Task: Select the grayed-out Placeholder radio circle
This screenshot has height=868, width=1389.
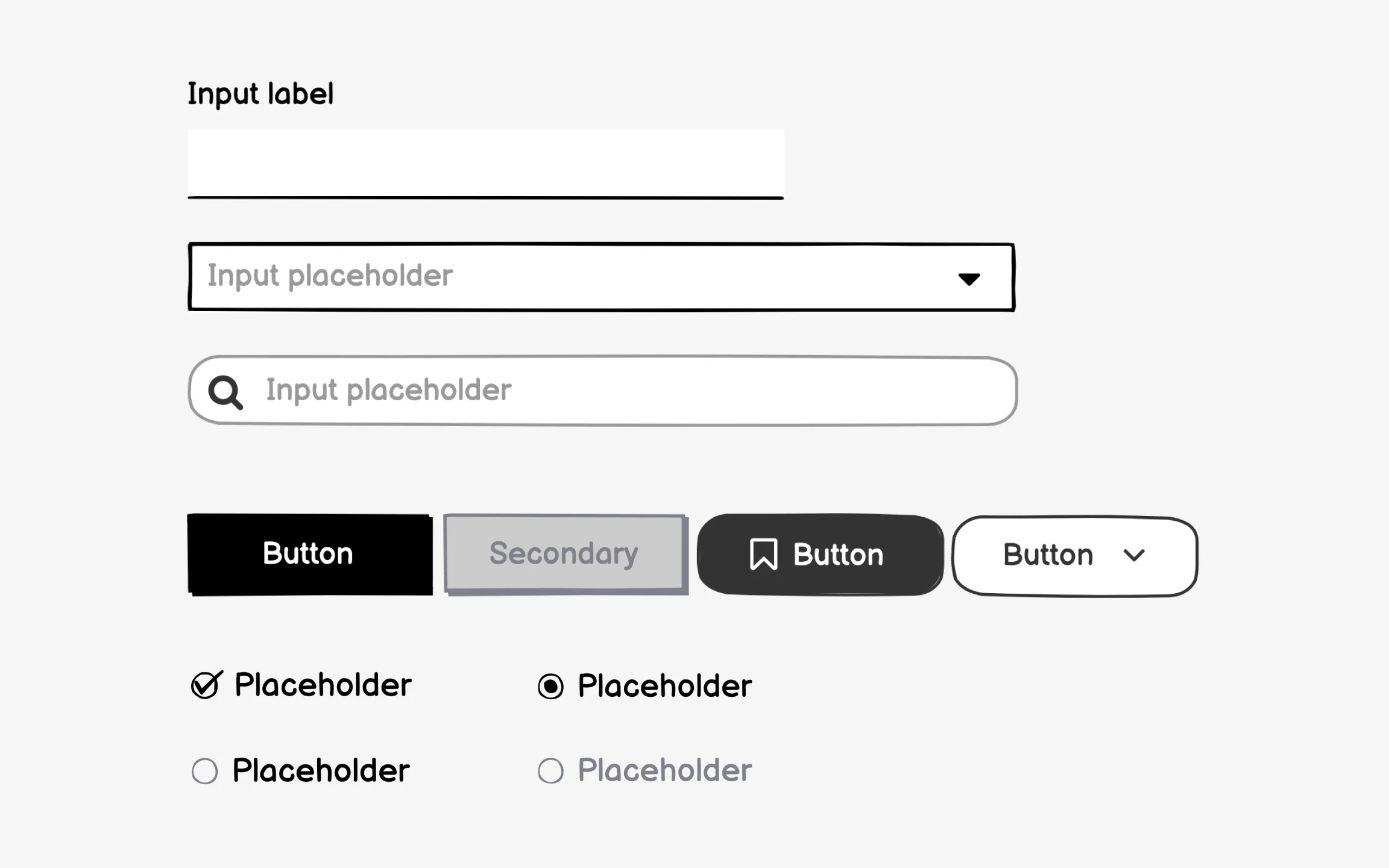Action: click(550, 771)
